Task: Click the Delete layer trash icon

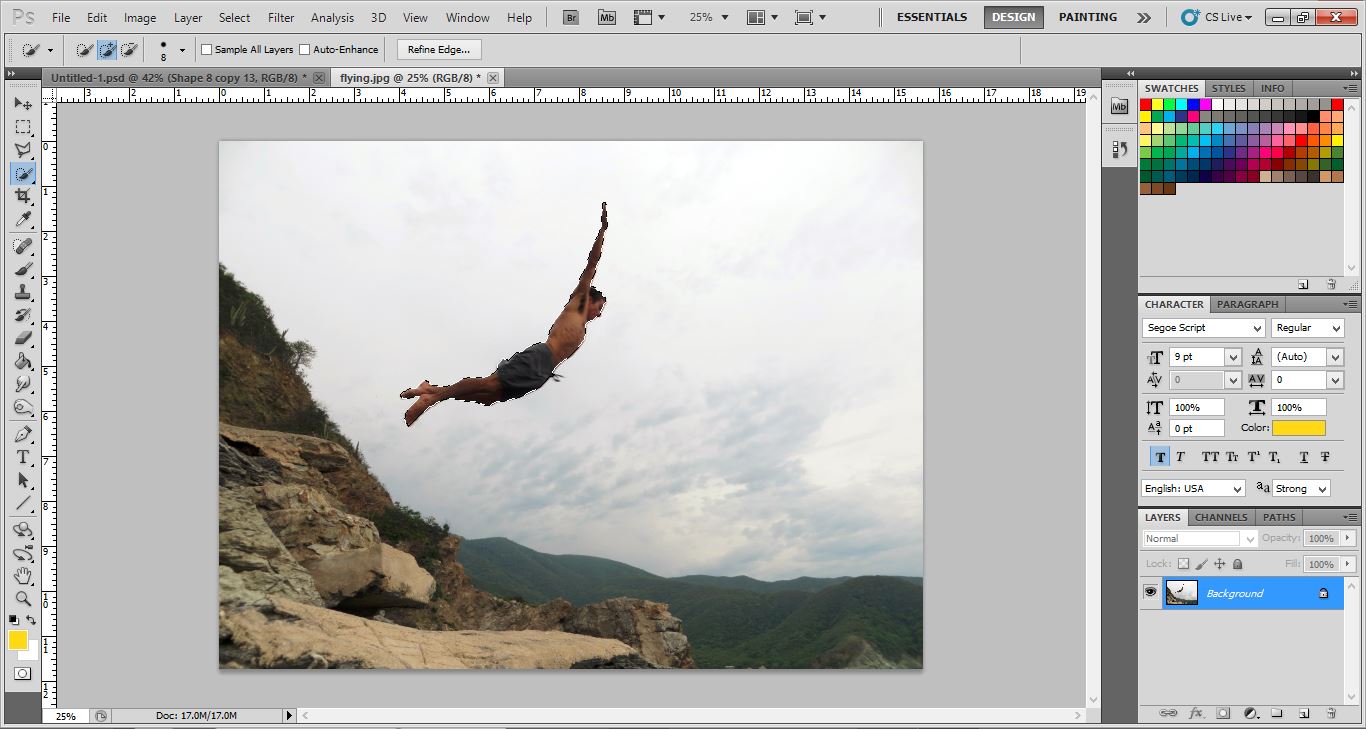Action: pyautogui.click(x=1331, y=713)
